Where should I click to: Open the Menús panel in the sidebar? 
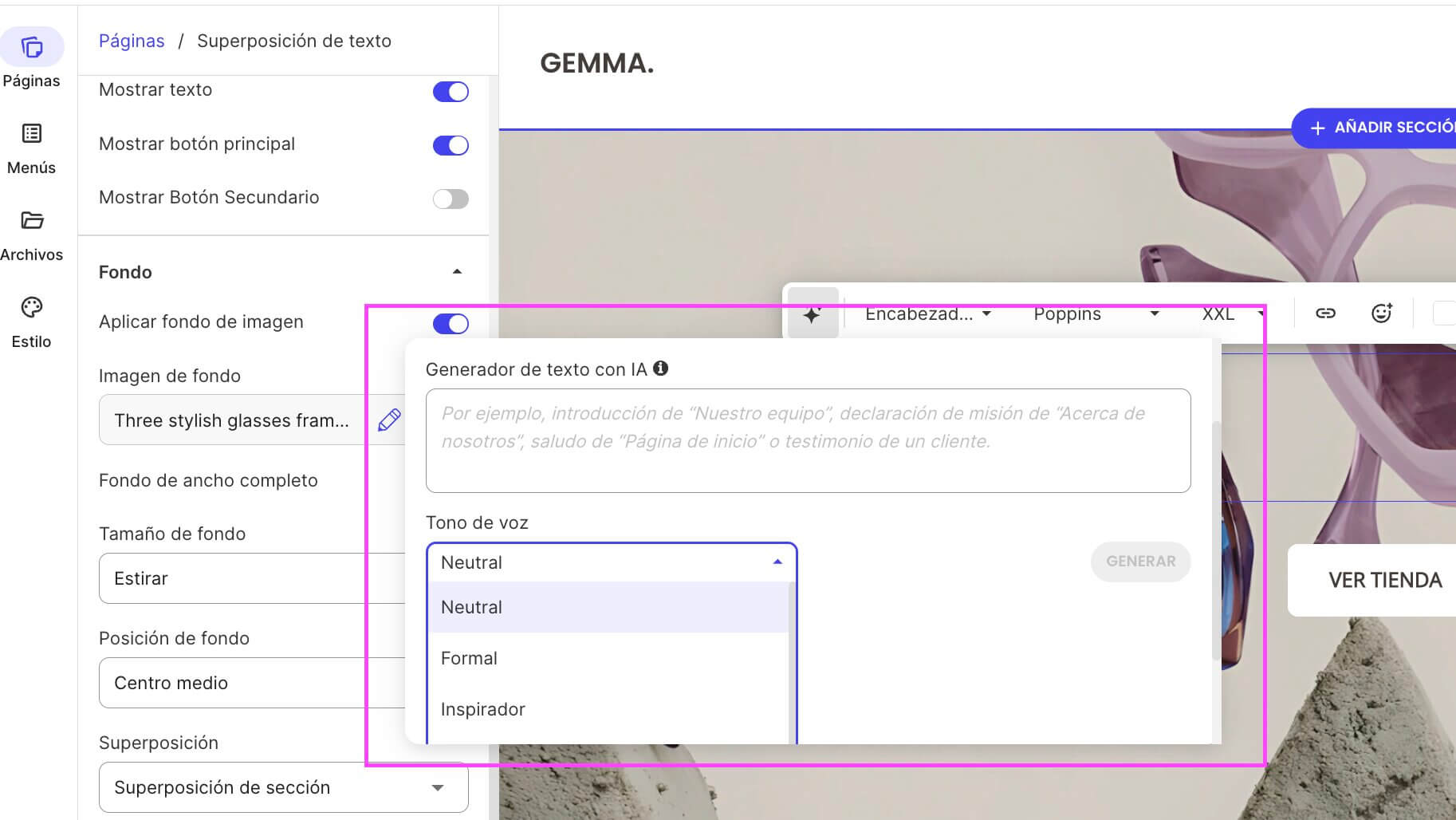coord(32,145)
